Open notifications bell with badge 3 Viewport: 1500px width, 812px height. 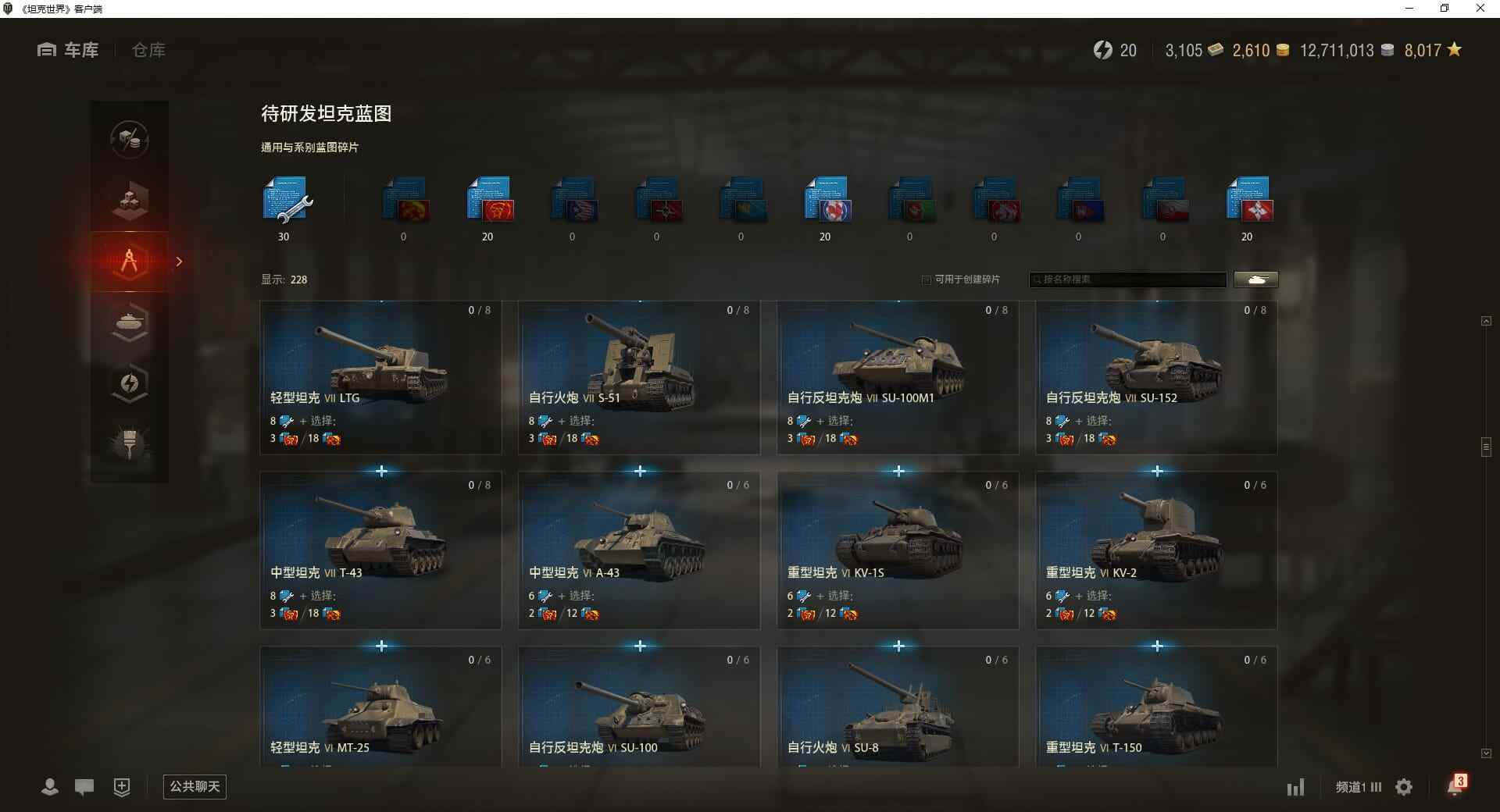1455,785
